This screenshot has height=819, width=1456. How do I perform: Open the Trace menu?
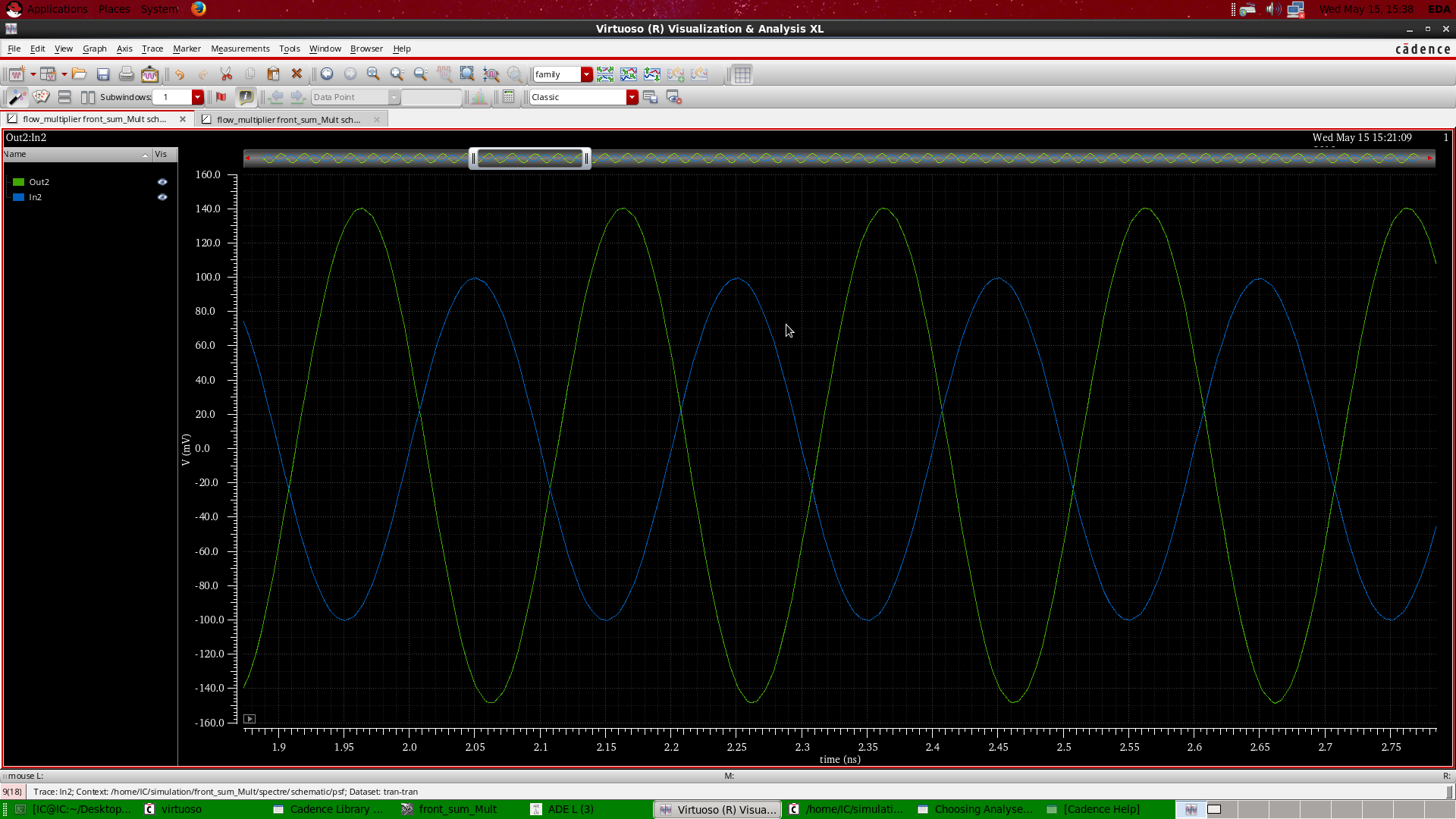coord(152,49)
